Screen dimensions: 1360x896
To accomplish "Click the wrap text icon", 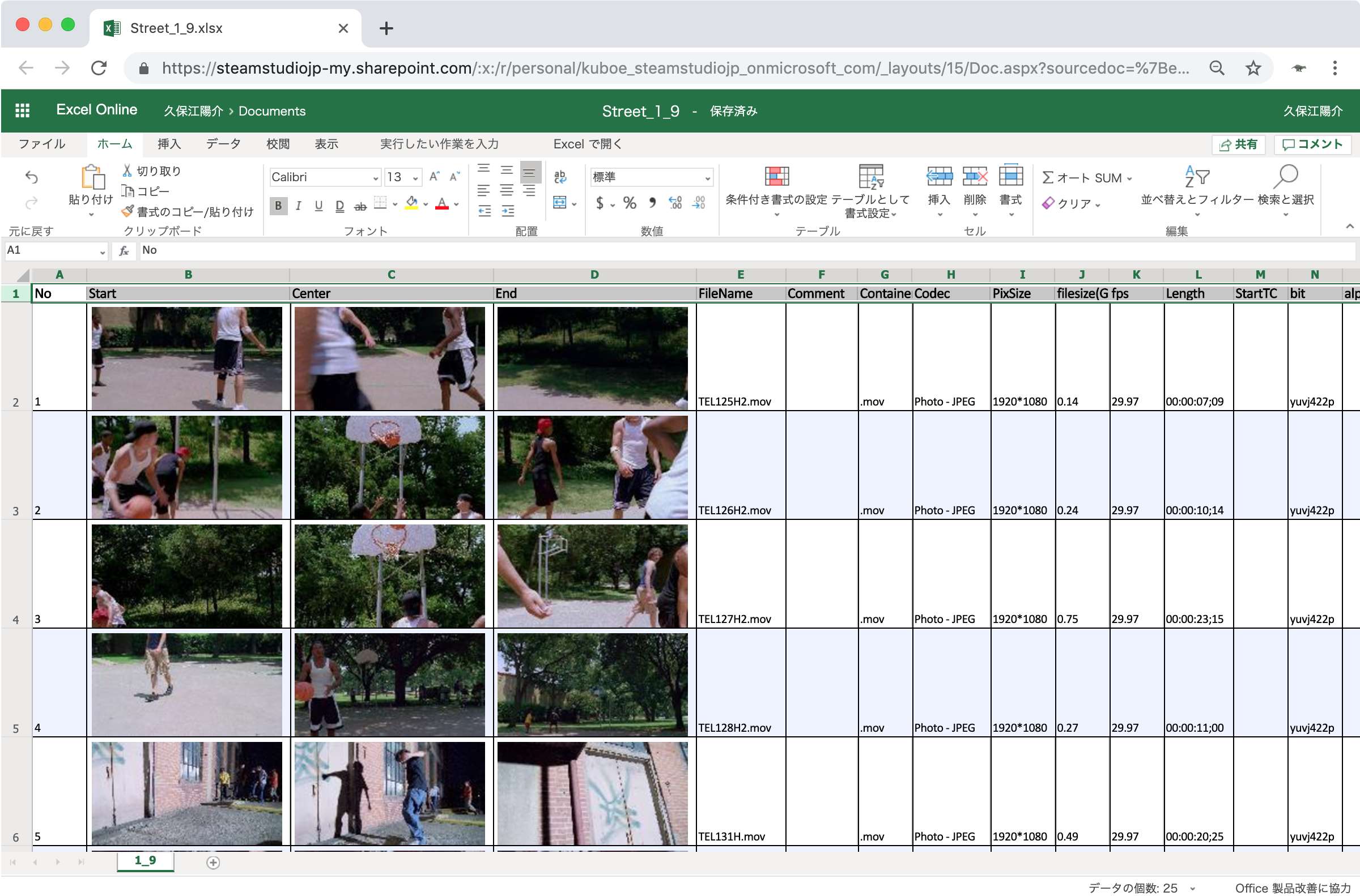I will coord(560,177).
